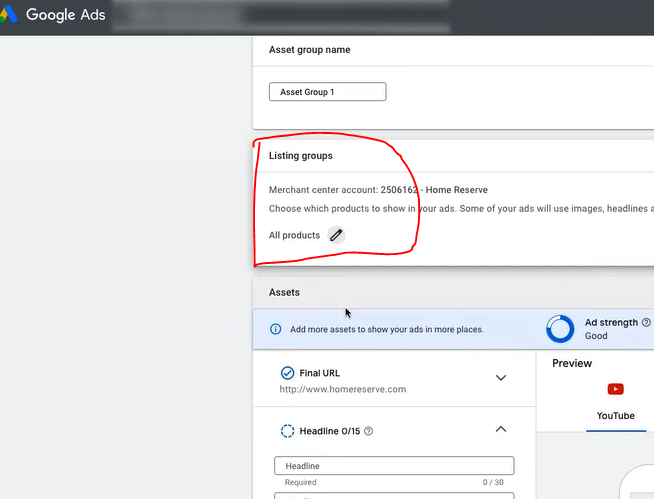
Task: Open the Headline help tooltip icon
Action: point(369,431)
